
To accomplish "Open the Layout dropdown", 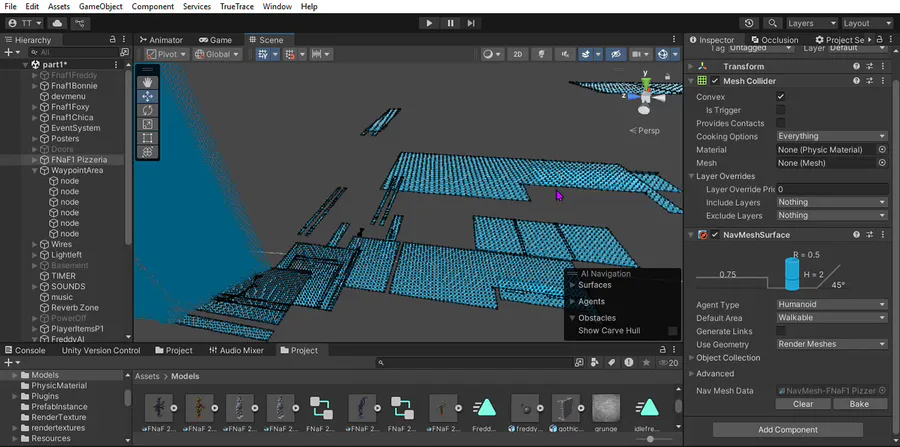I will coord(867,23).
